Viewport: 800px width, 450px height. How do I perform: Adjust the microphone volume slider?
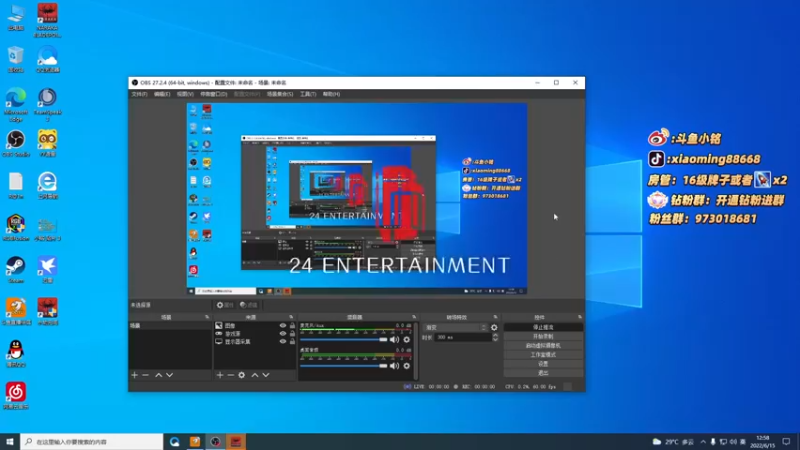point(344,339)
